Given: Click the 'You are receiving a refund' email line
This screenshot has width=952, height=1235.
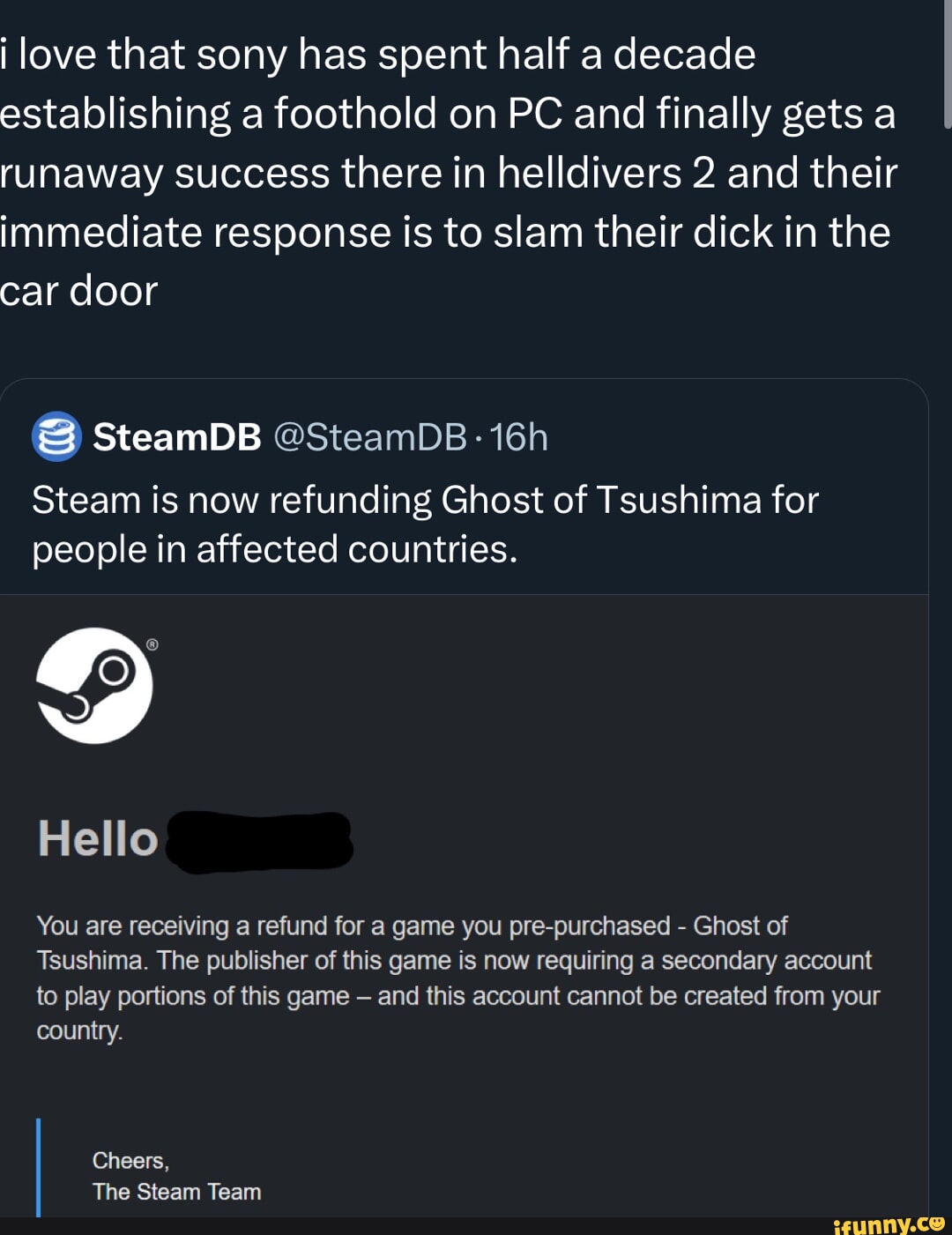Looking at the screenshot, I should [x=412, y=926].
